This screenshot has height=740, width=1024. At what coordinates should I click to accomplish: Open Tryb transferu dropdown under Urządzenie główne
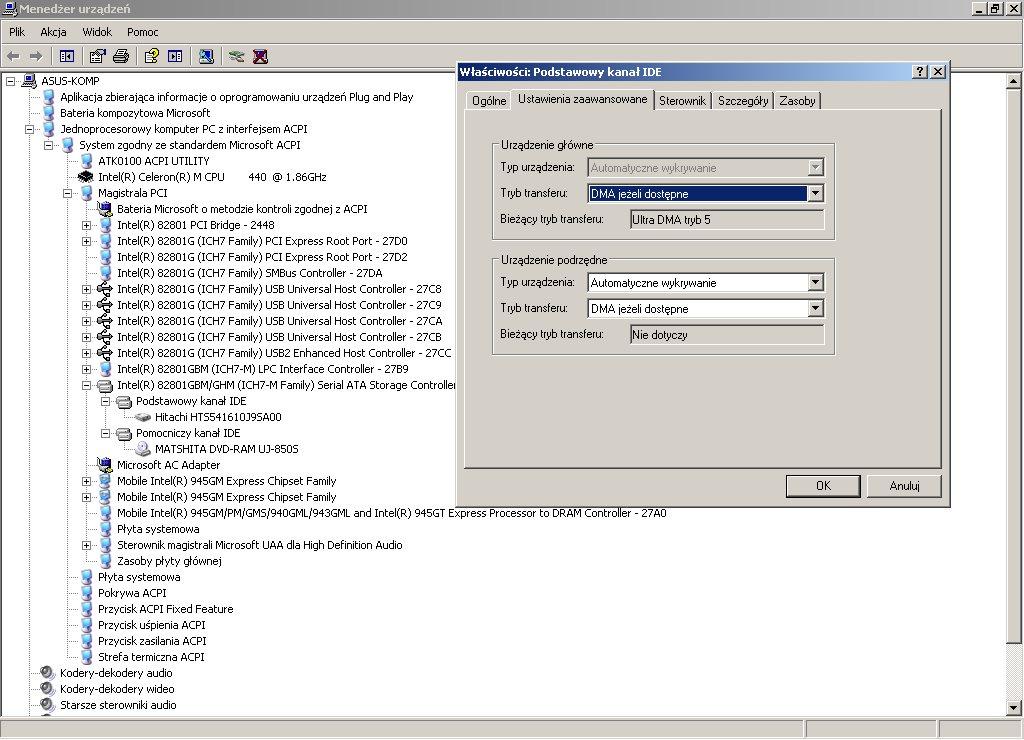815,193
